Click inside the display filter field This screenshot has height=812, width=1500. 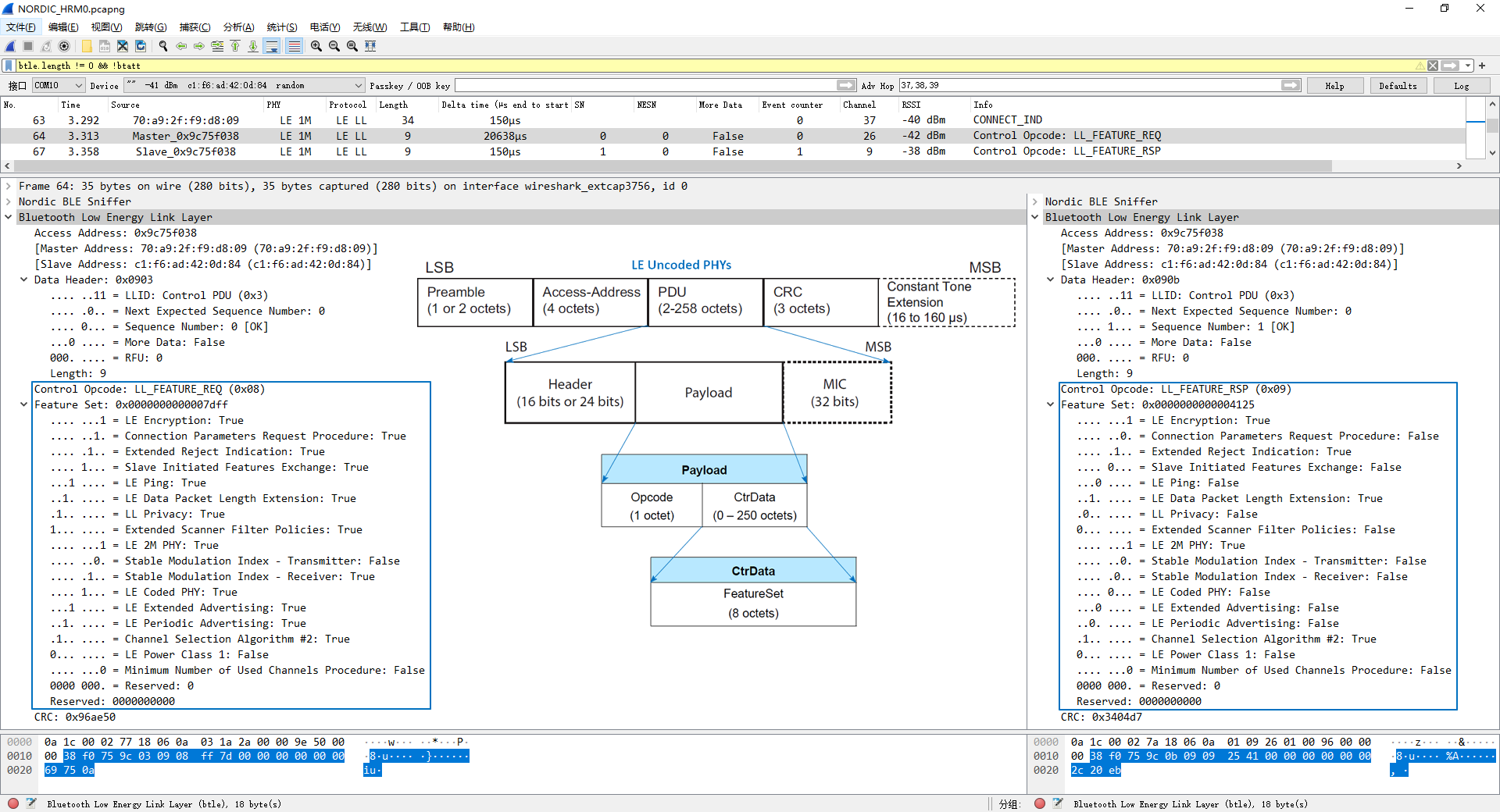click(312, 65)
